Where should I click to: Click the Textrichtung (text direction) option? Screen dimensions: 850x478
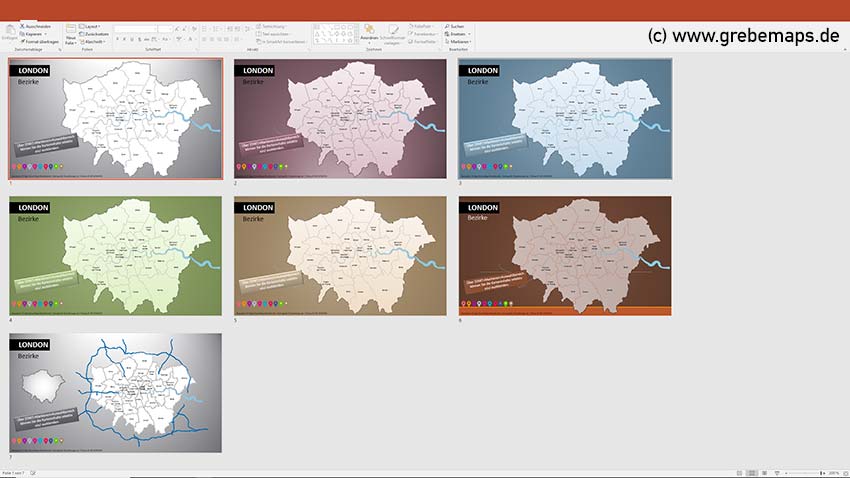272,26
